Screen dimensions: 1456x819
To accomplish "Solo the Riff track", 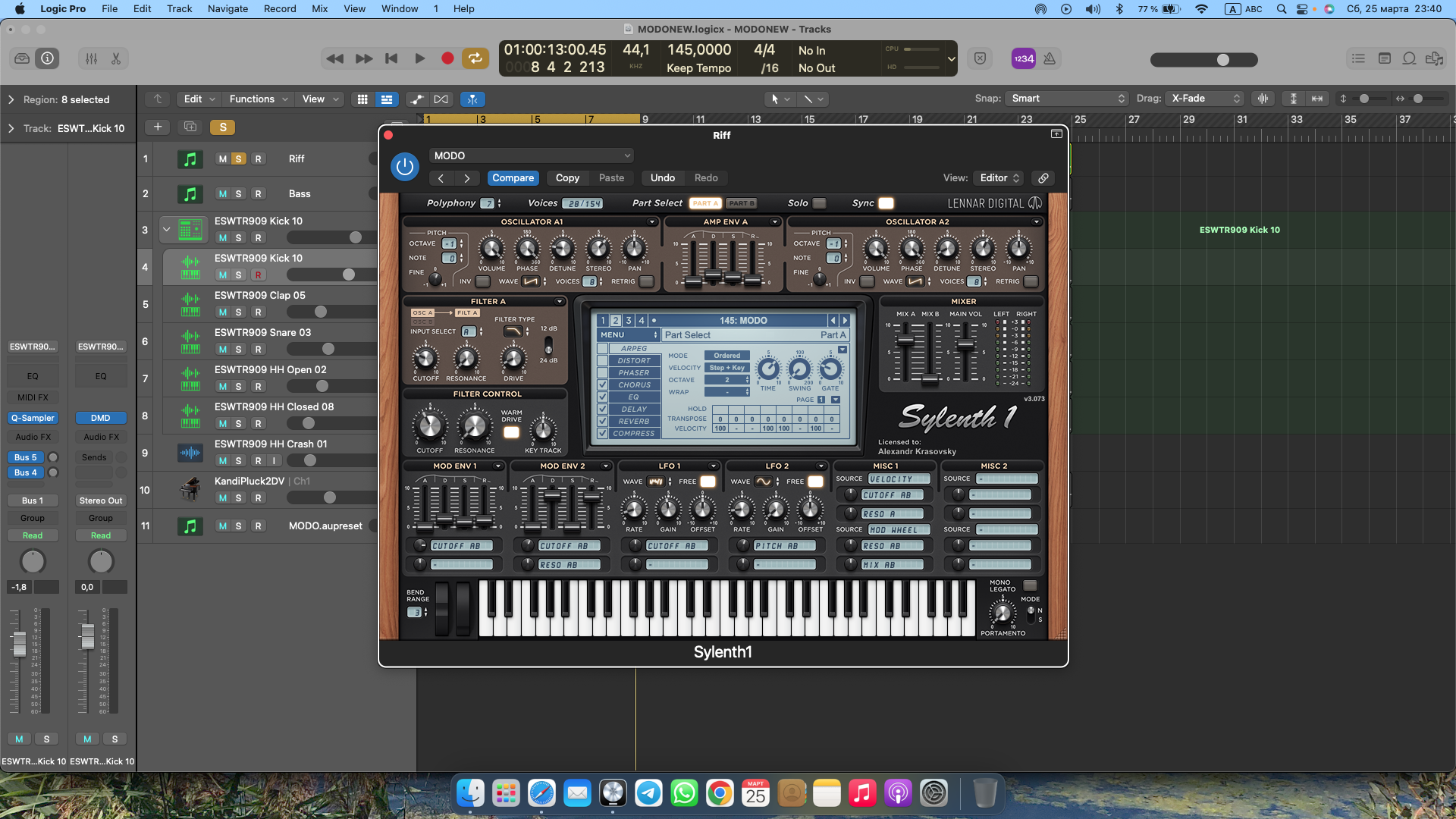I will (x=238, y=159).
